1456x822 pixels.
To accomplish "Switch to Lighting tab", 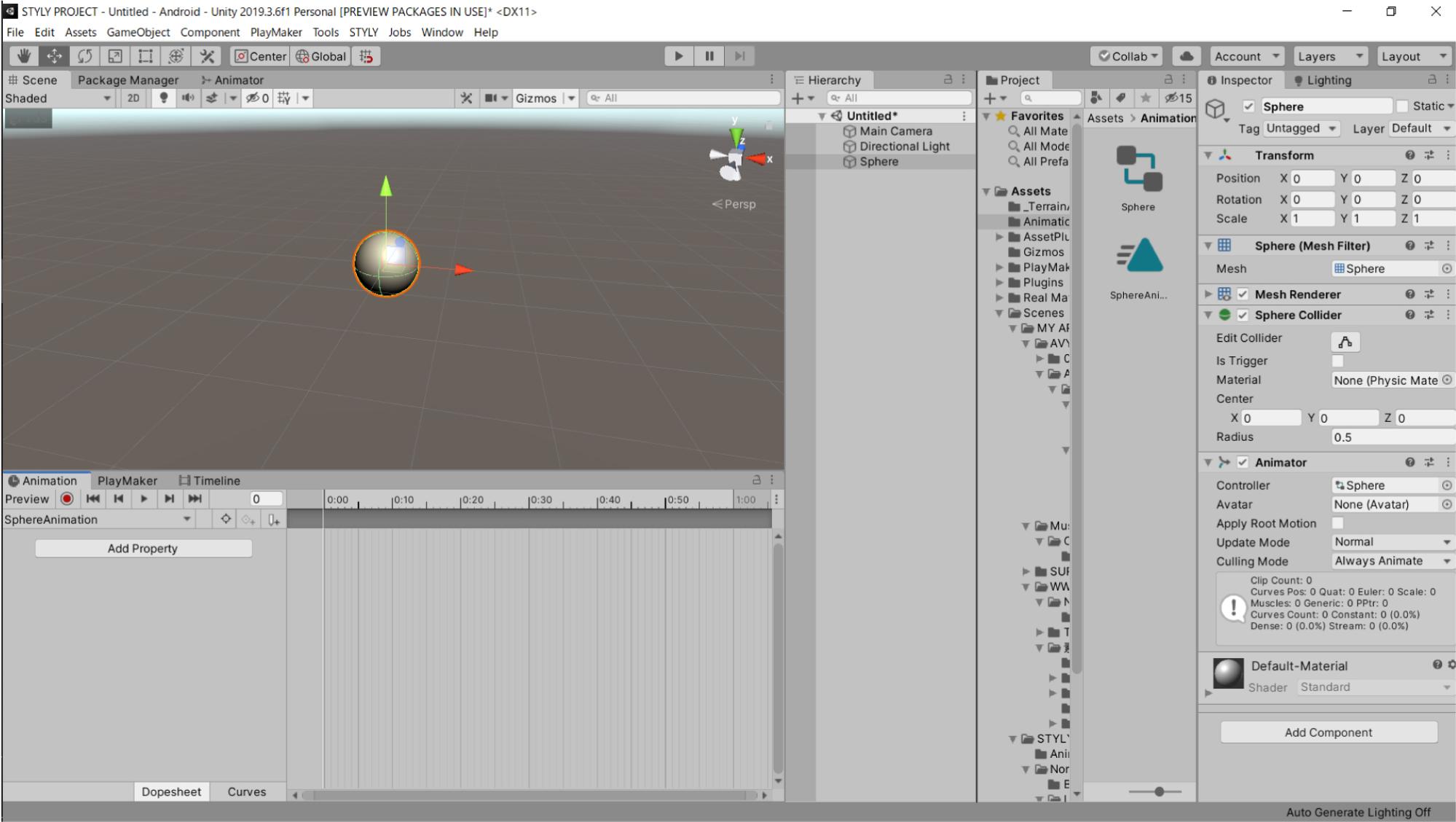I will [x=1322, y=80].
